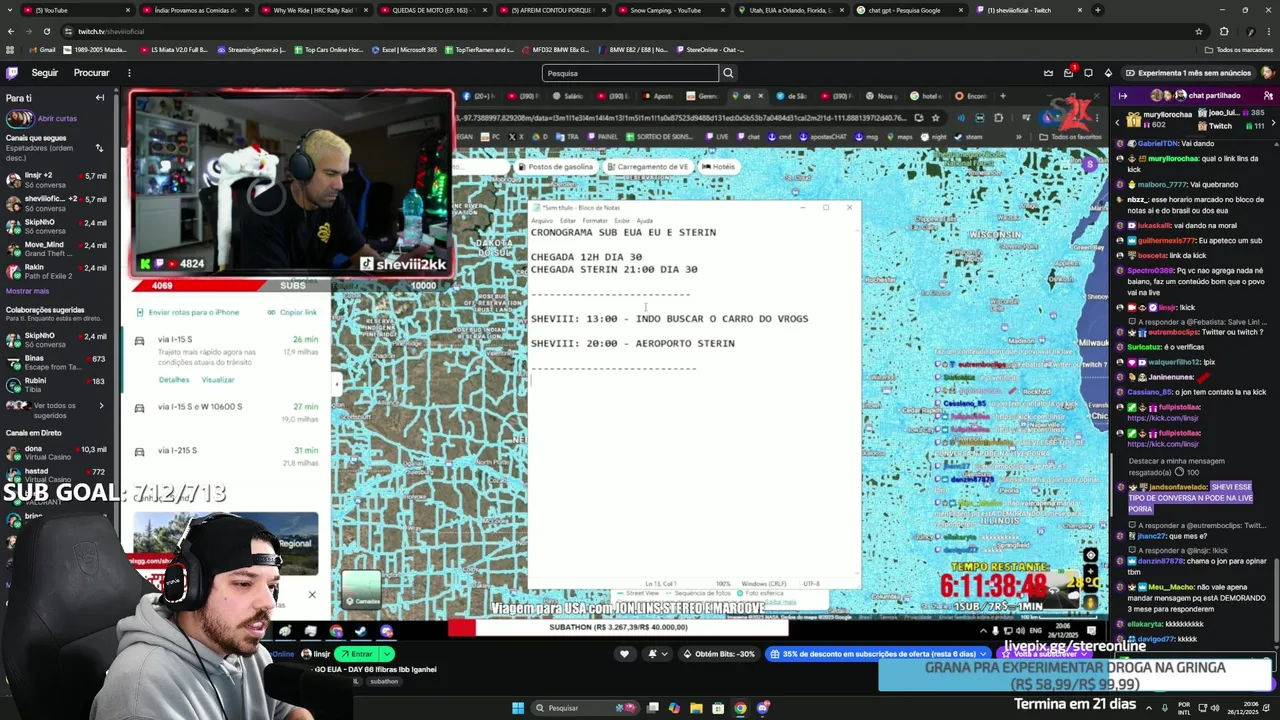1280x720 pixels.
Task: Open the chat community users icon
Action: pos(1268,96)
